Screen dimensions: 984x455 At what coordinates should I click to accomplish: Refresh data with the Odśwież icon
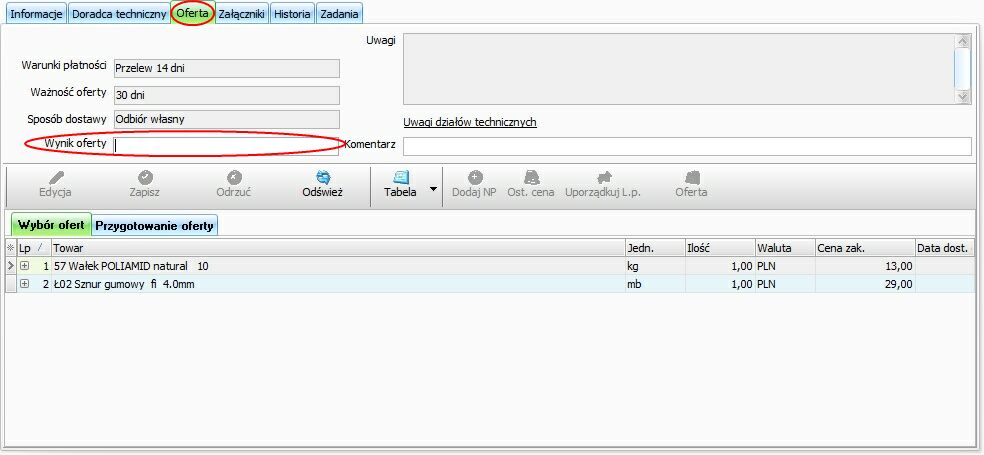pos(323,177)
